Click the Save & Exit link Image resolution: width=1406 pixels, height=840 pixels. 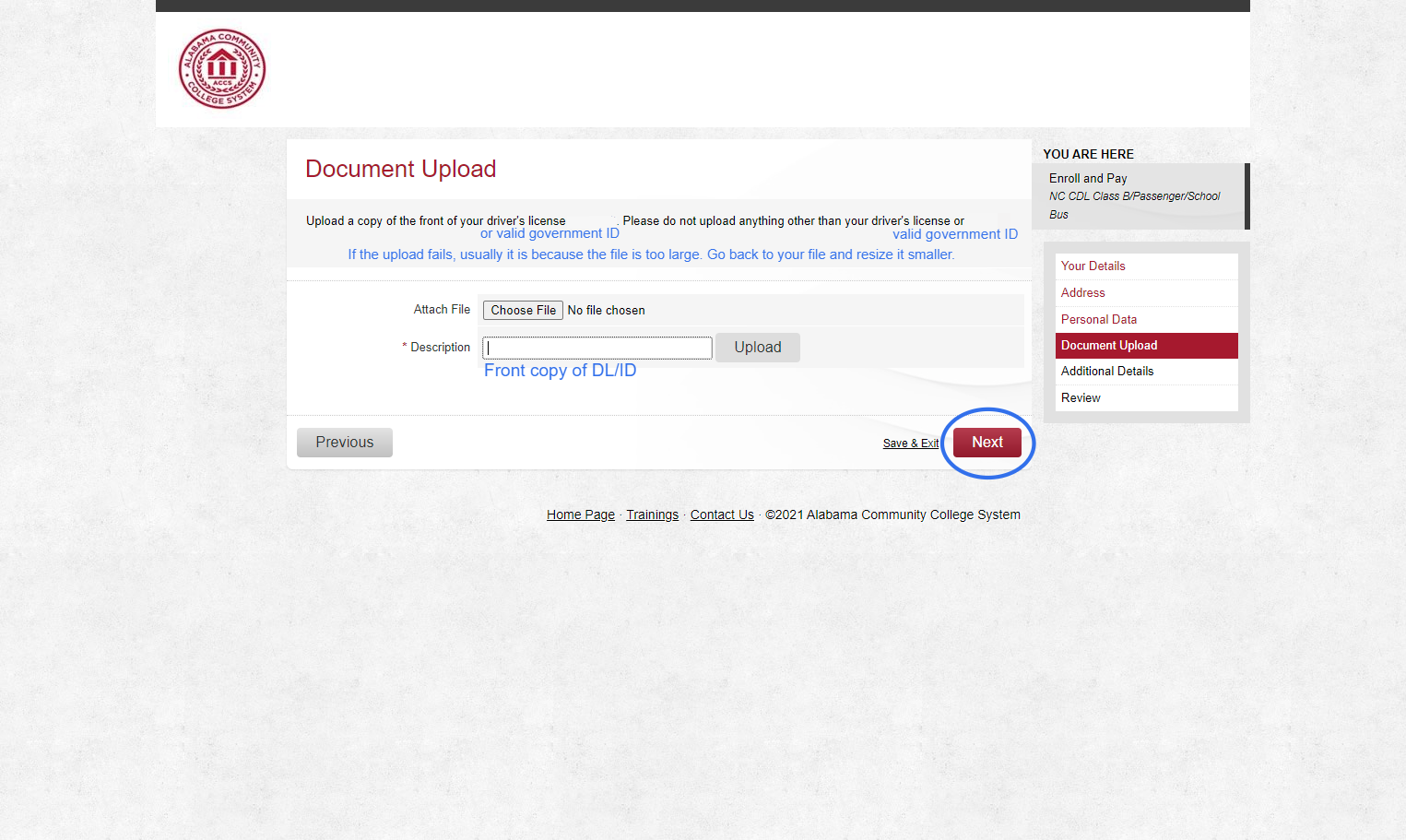pos(911,444)
